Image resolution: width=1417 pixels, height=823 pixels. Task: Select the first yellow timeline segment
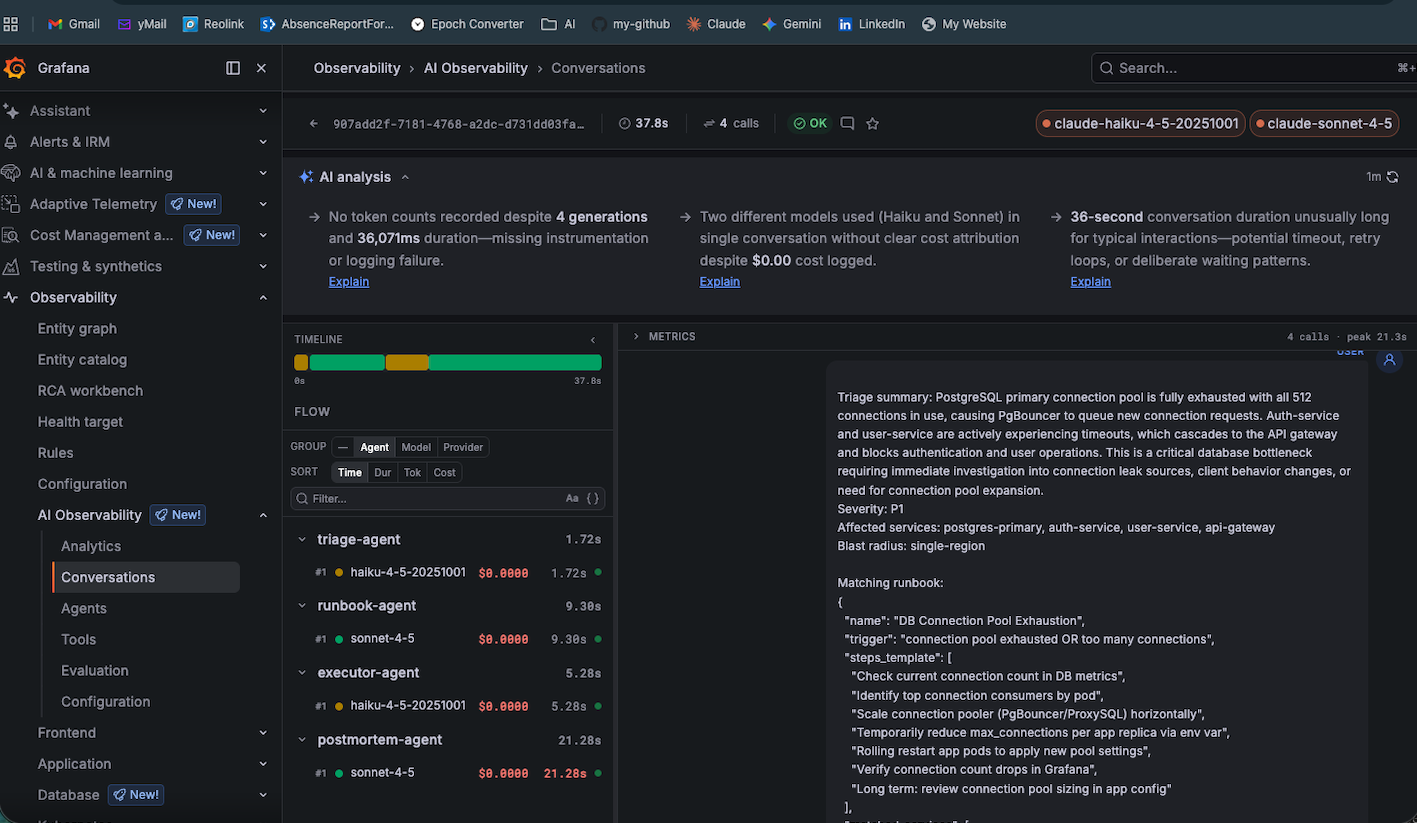301,363
